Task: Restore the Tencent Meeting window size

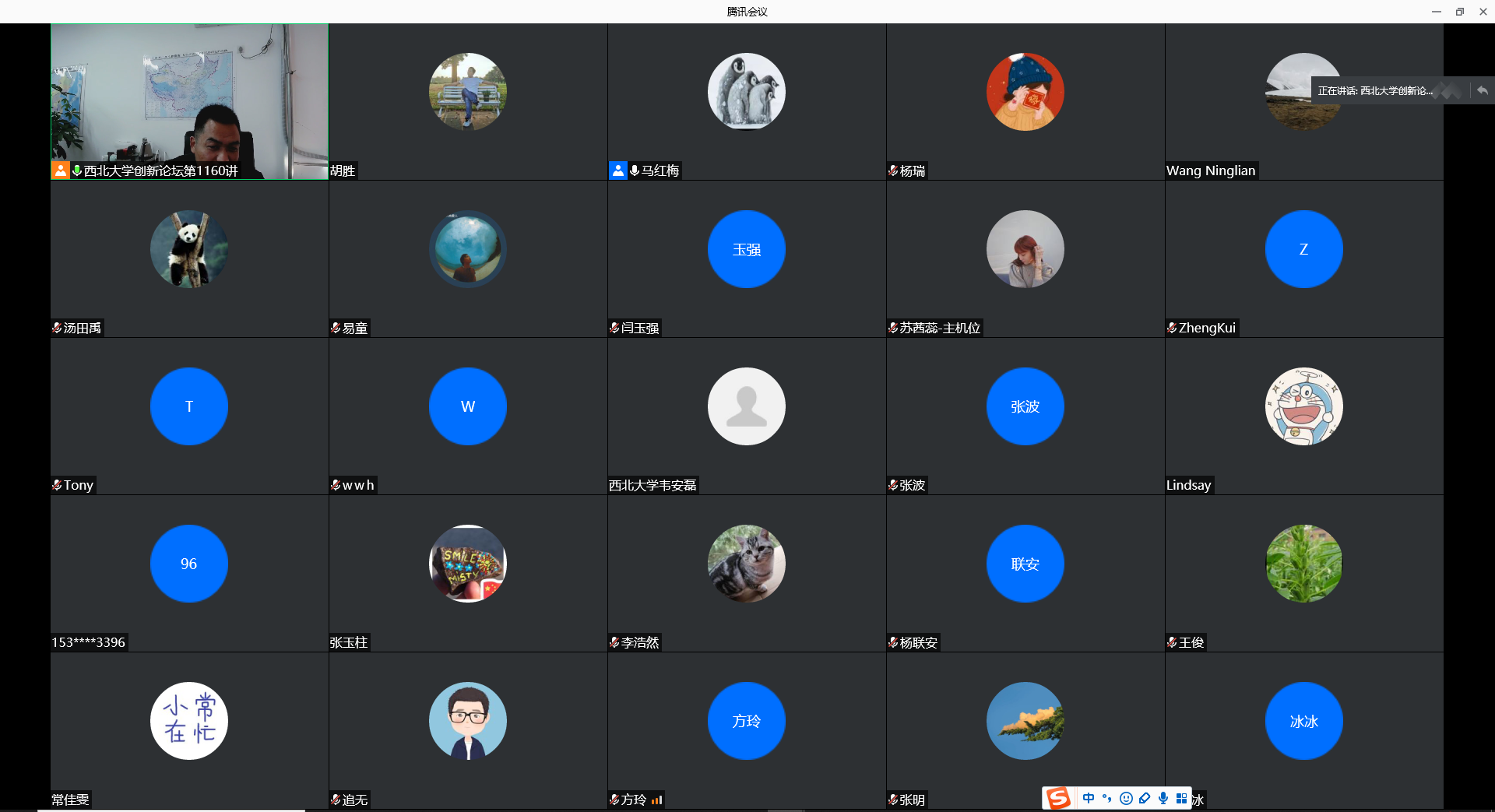Action: (x=1460, y=12)
